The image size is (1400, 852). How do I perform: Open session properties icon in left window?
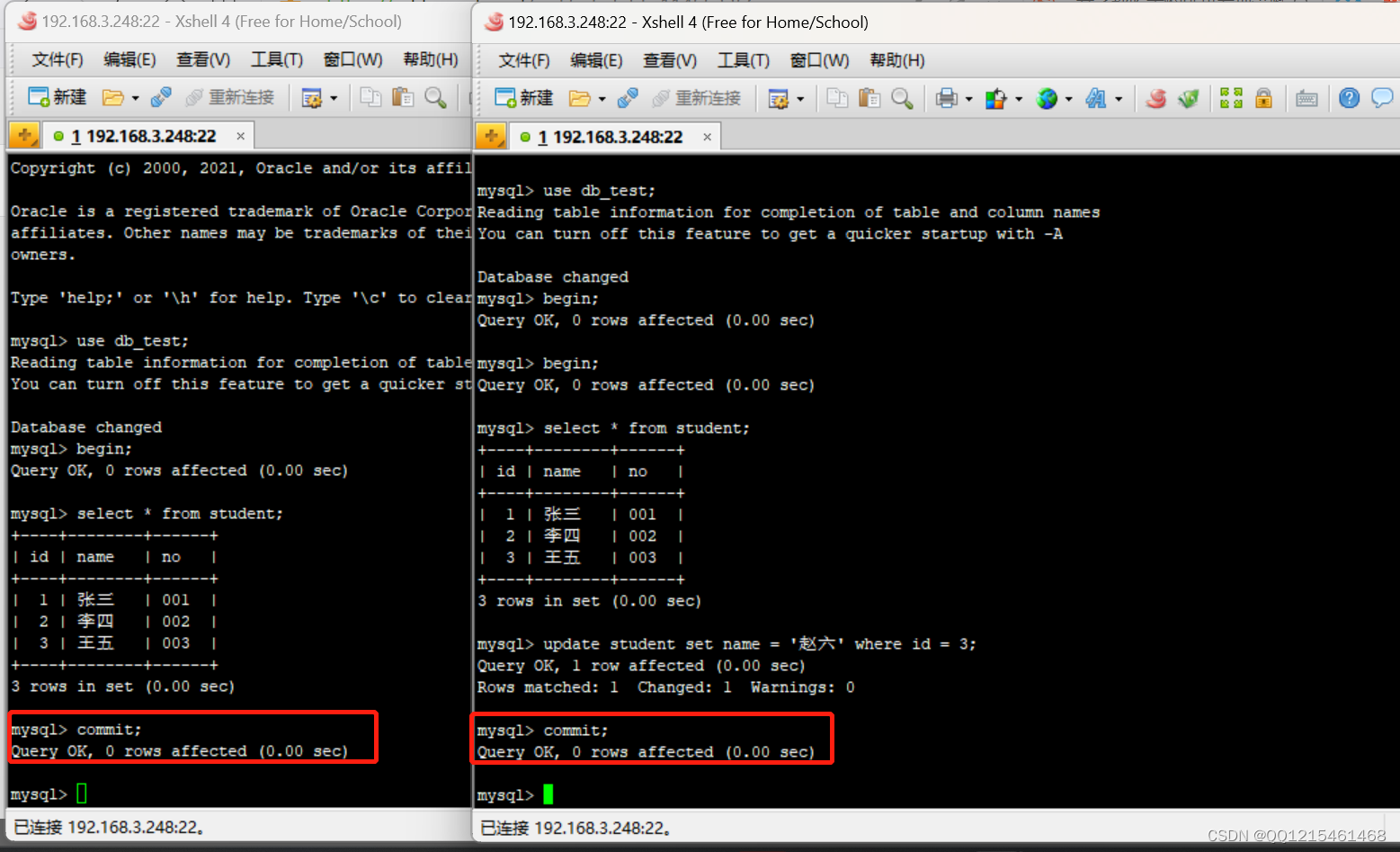pos(312,97)
